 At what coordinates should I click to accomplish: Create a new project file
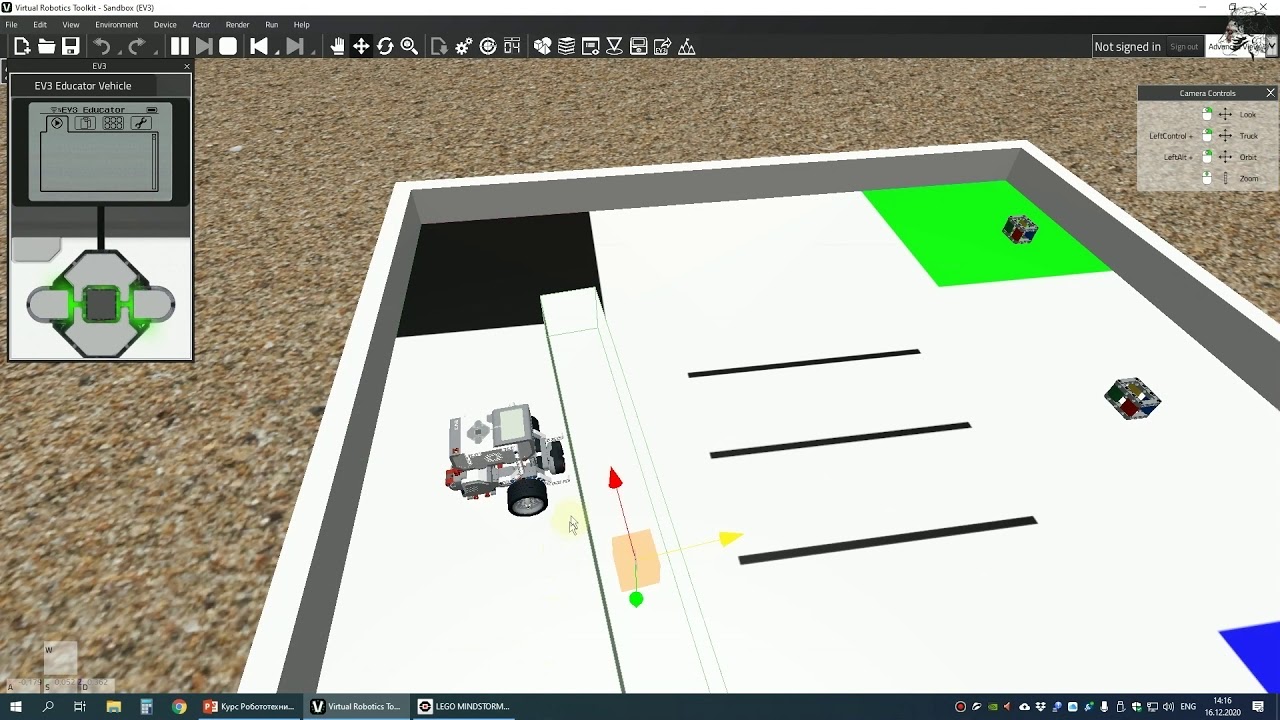click(22, 46)
